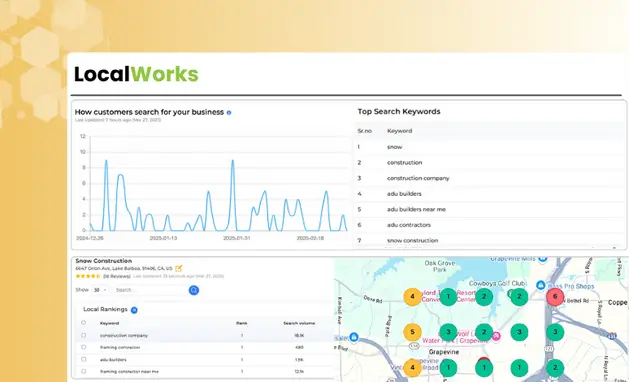Click the 'Local Rankings' heading
This screenshot has width=629, height=382.
pos(105,309)
